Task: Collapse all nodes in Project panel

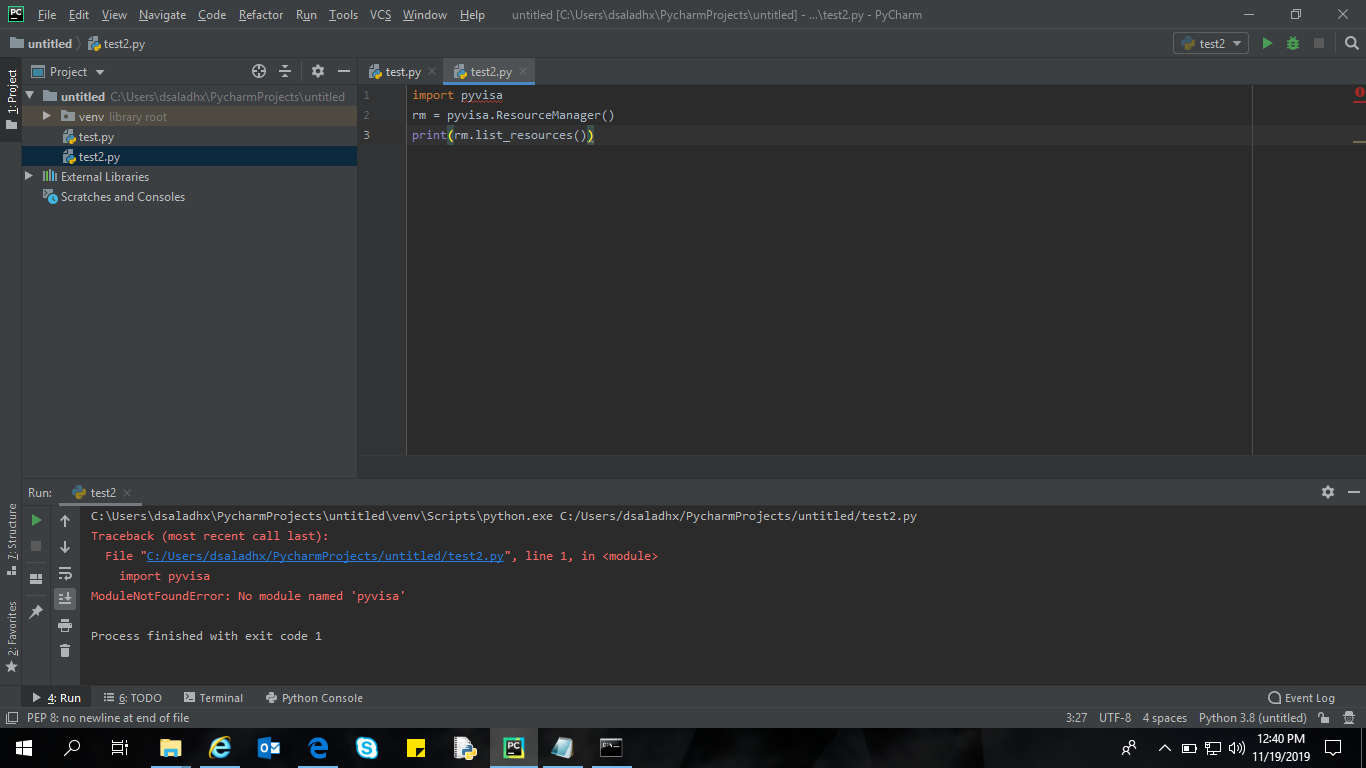Action: 285,71
